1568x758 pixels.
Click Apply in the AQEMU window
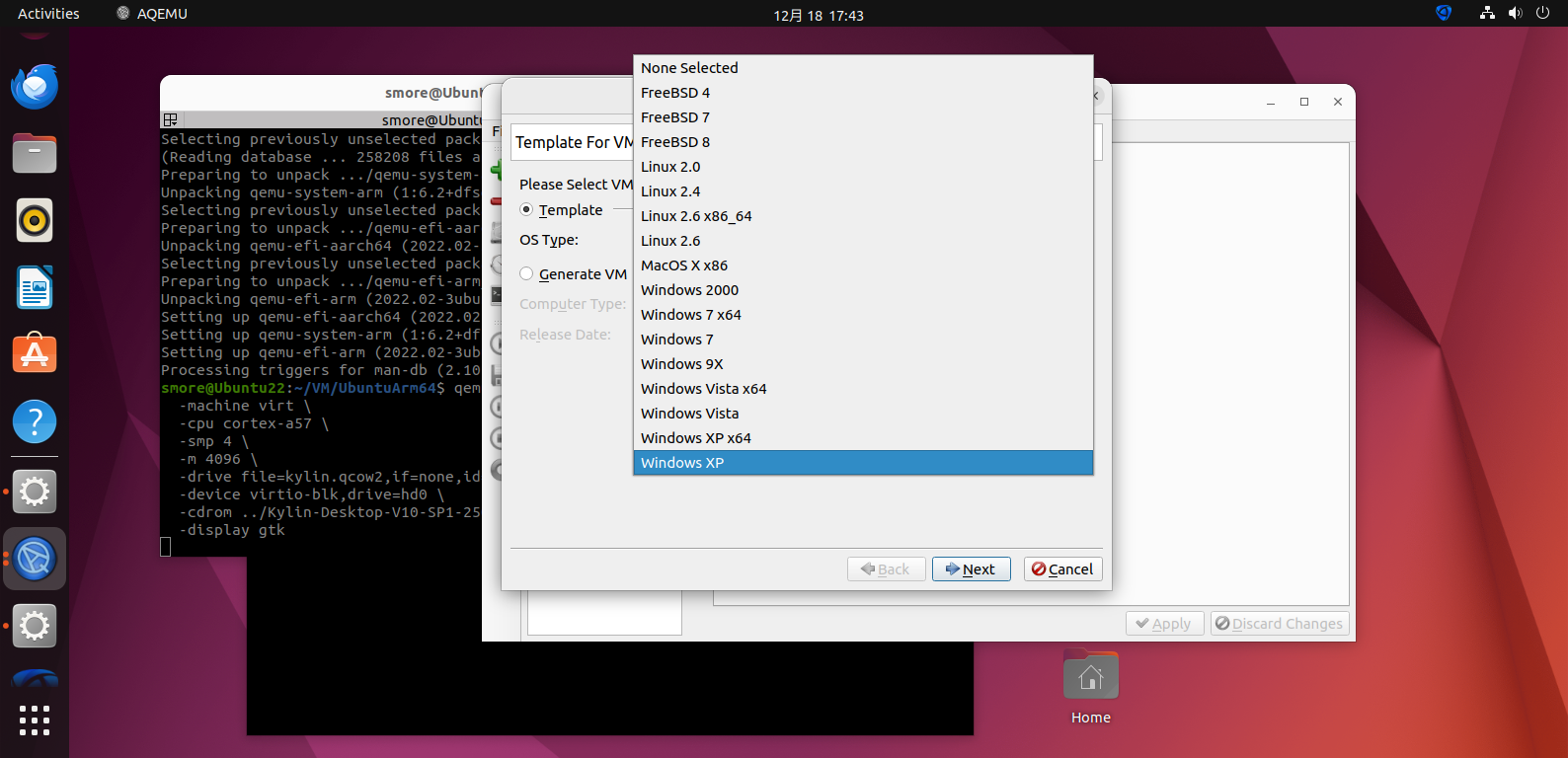1165,624
